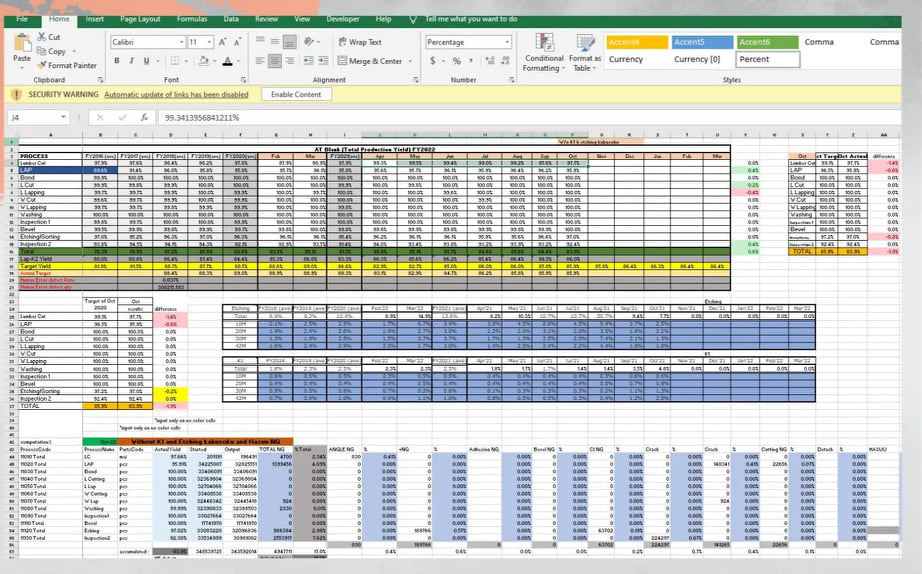Toggle Wrap Text
Viewport: 922px width, 574px height.
click(360, 42)
